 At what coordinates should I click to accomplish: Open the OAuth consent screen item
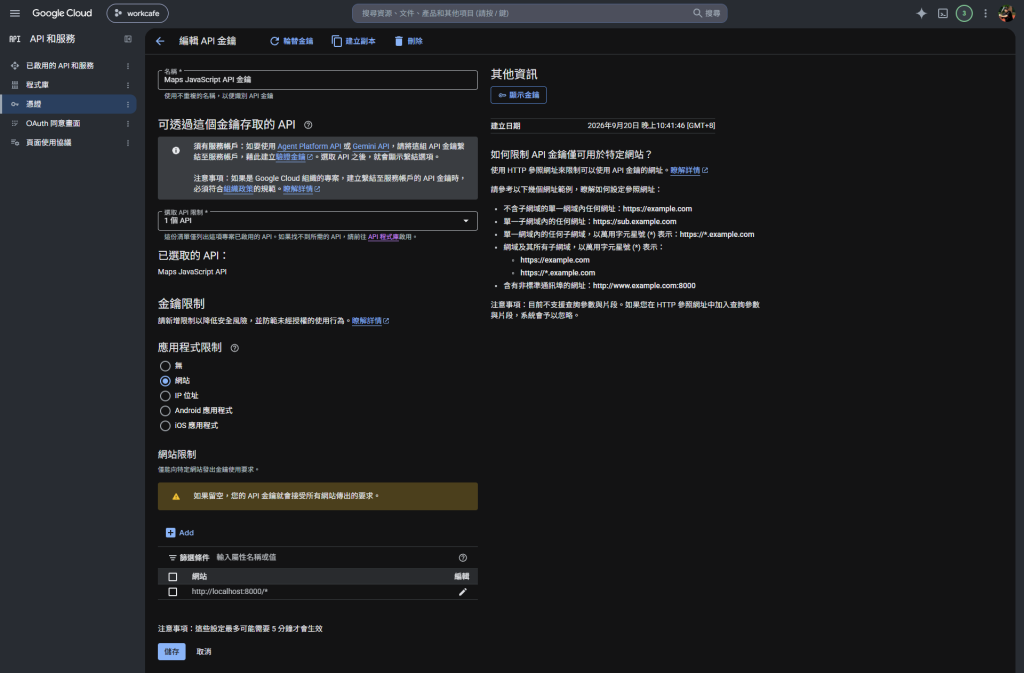coord(53,123)
